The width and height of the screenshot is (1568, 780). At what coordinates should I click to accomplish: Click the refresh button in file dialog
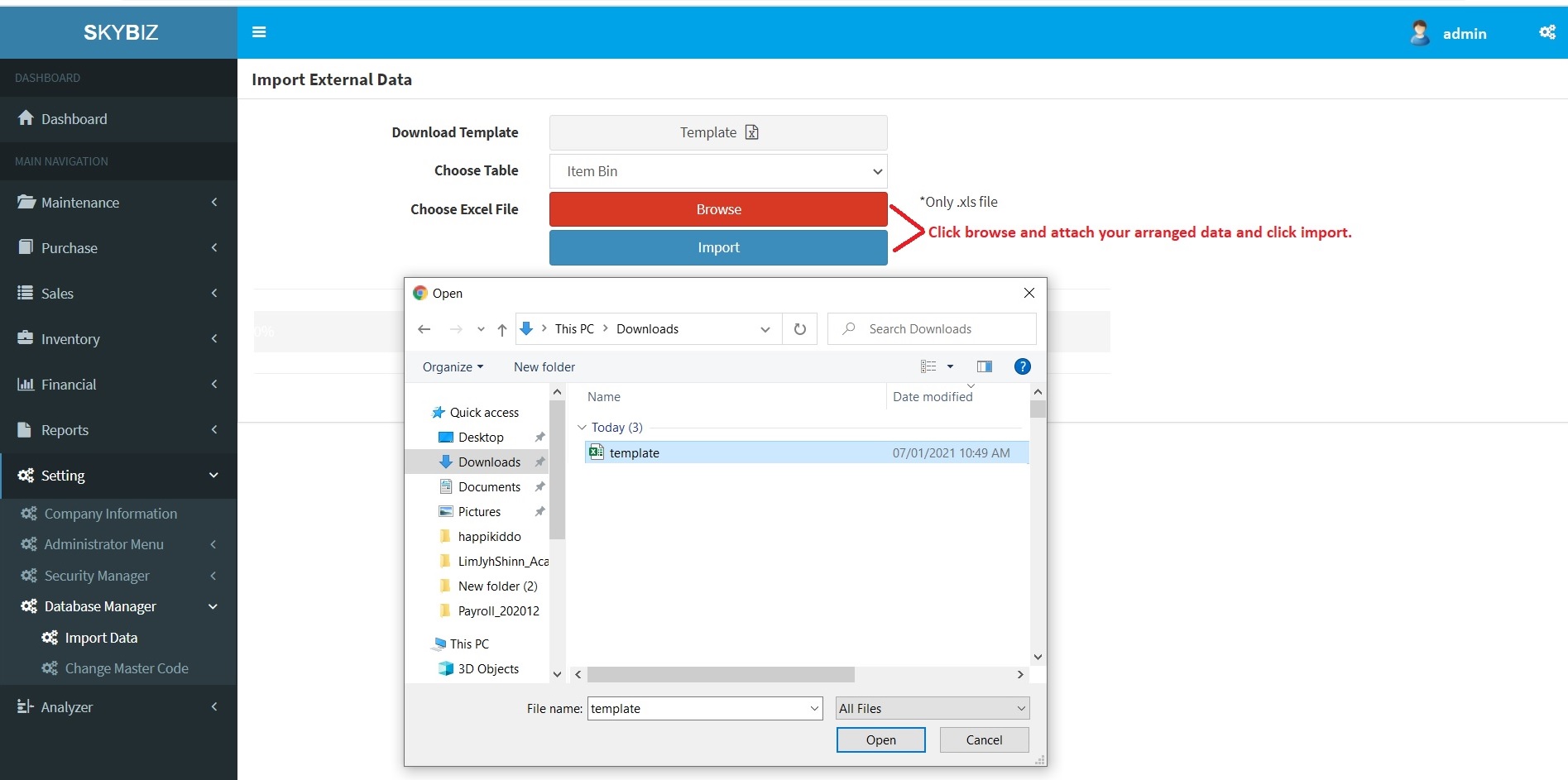799,329
